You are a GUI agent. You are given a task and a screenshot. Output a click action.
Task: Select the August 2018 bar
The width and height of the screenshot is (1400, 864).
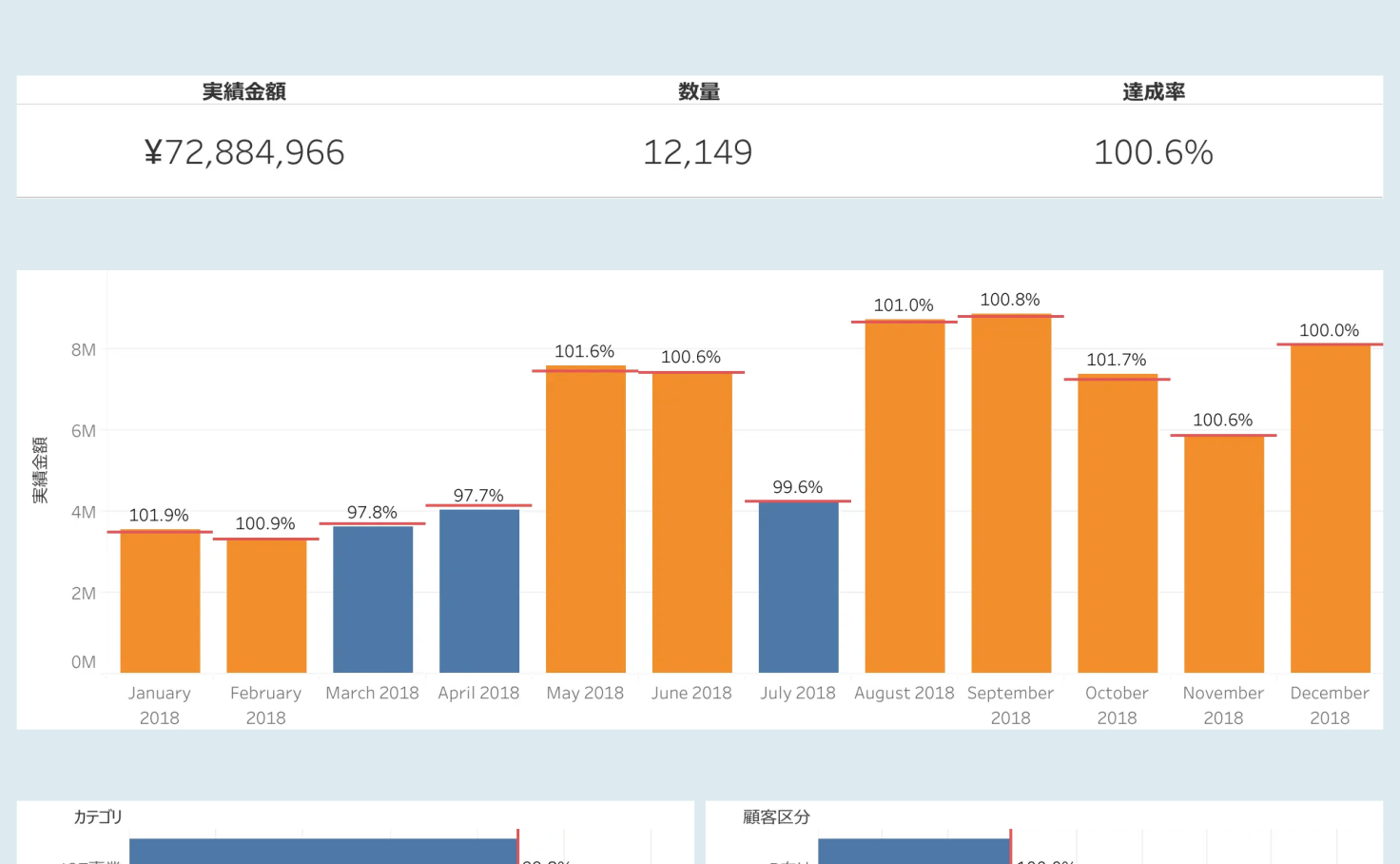tap(905, 497)
